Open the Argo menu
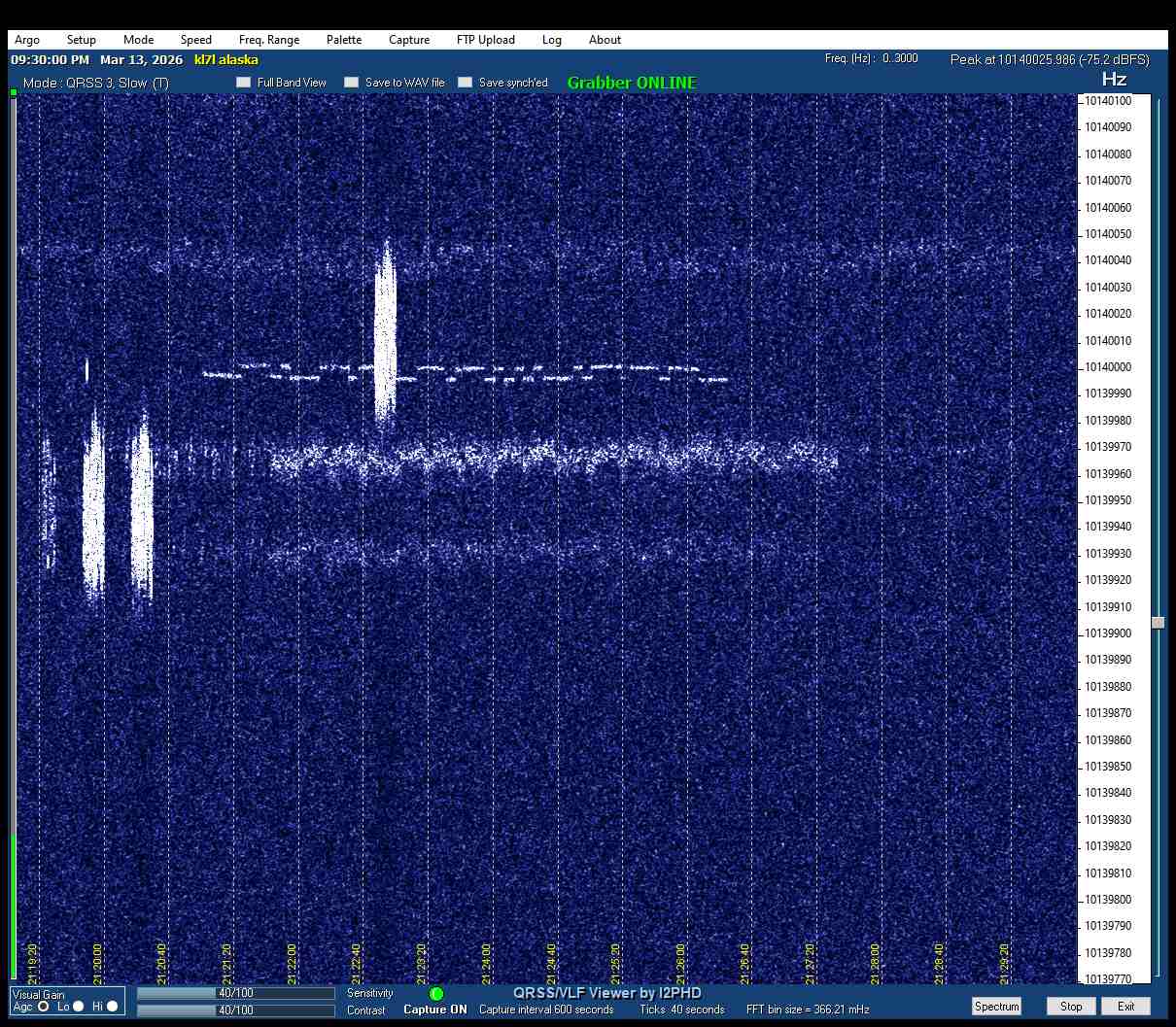Image resolution: width=1176 pixels, height=1027 pixels. (27, 40)
